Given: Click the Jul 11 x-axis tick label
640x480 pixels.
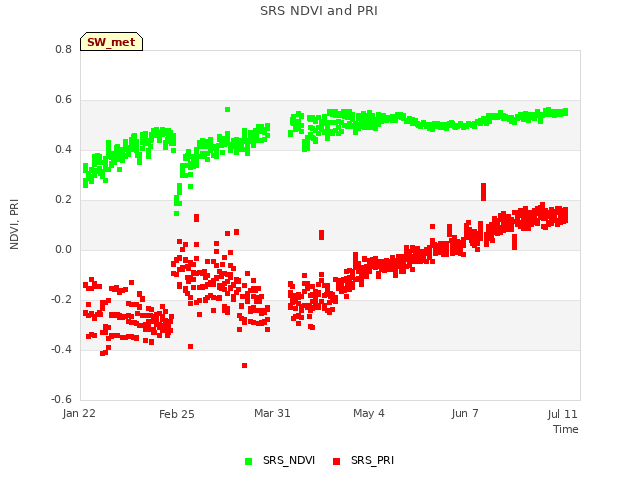Looking at the screenshot, I should (x=562, y=414).
